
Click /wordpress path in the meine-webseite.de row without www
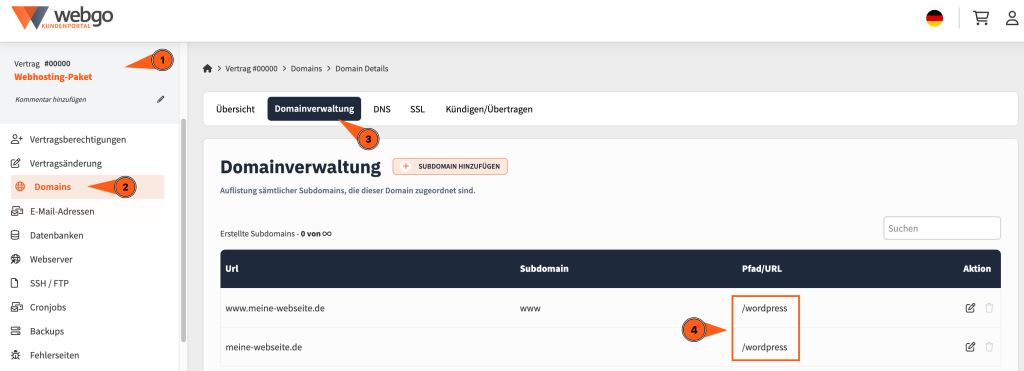tap(764, 347)
